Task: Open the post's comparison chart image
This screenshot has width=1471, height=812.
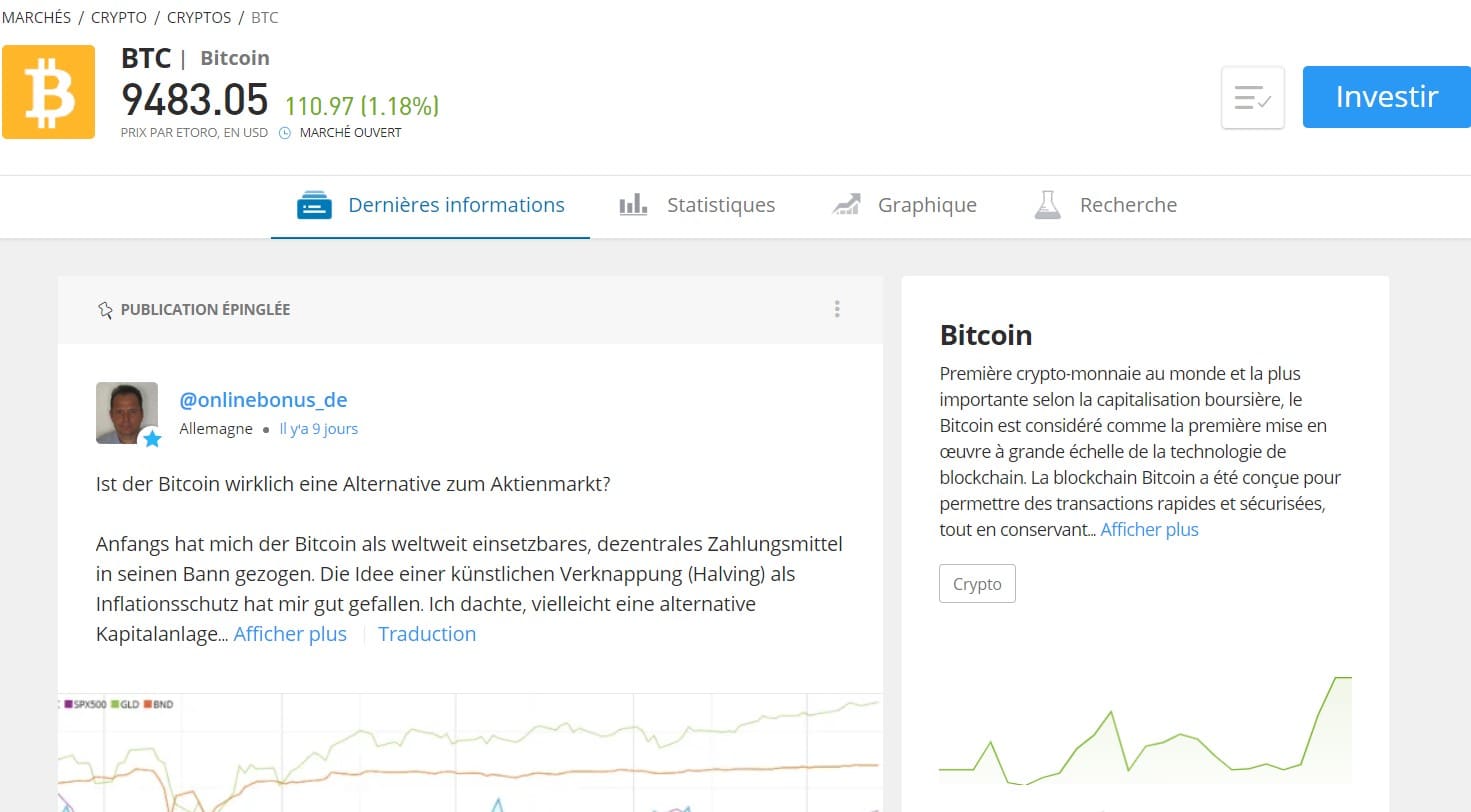Action: click(470, 753)
